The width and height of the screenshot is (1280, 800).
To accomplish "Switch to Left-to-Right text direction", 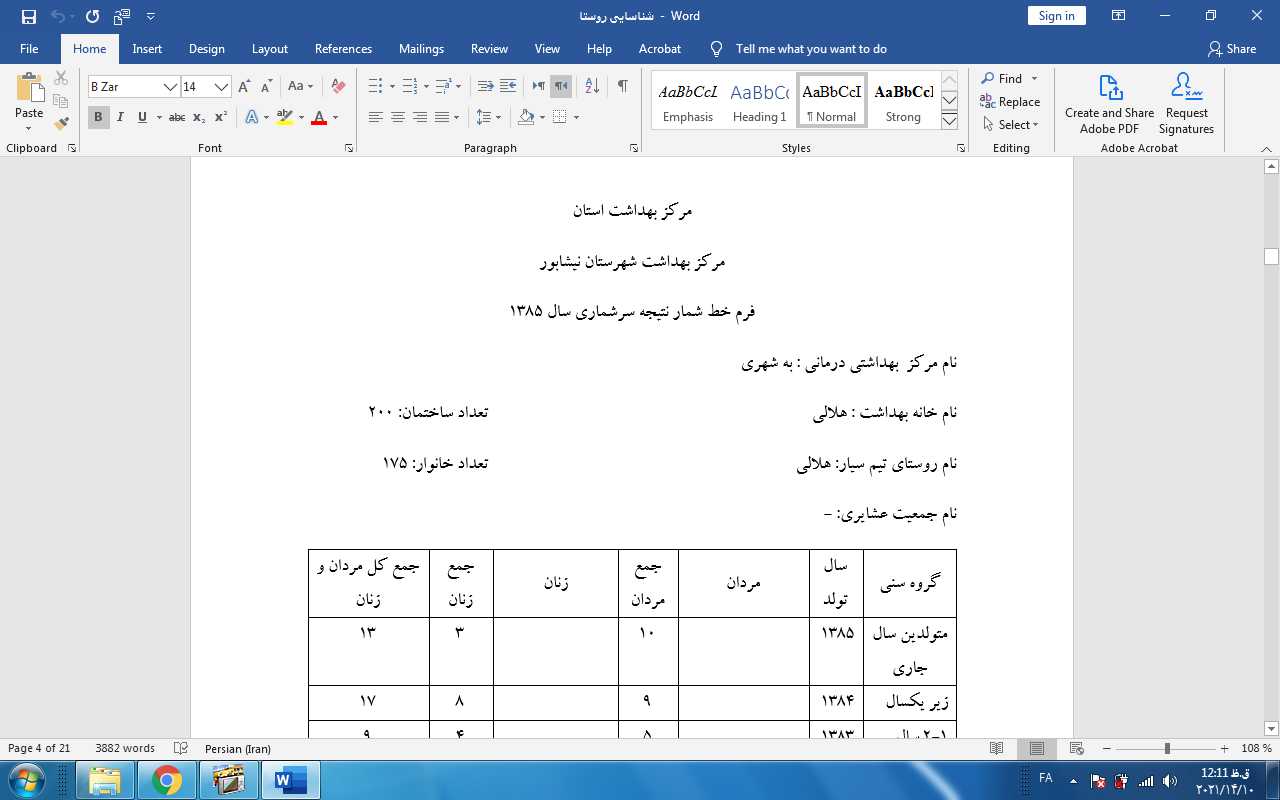I will [539, 87].
